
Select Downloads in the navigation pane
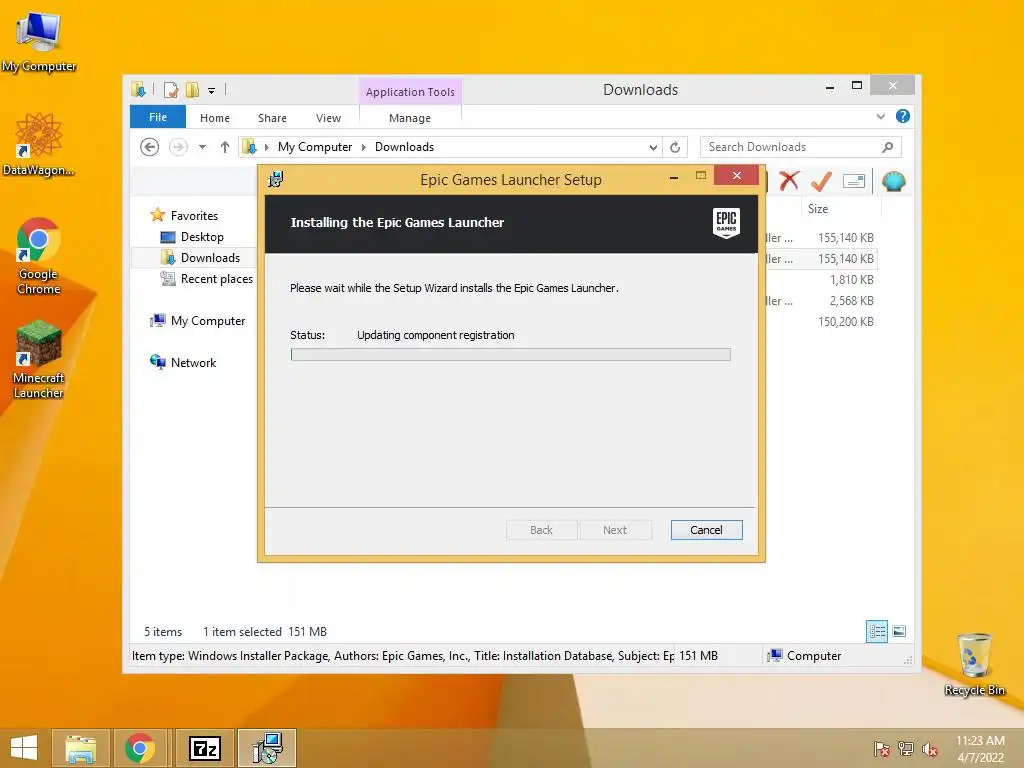coord(210,258)
